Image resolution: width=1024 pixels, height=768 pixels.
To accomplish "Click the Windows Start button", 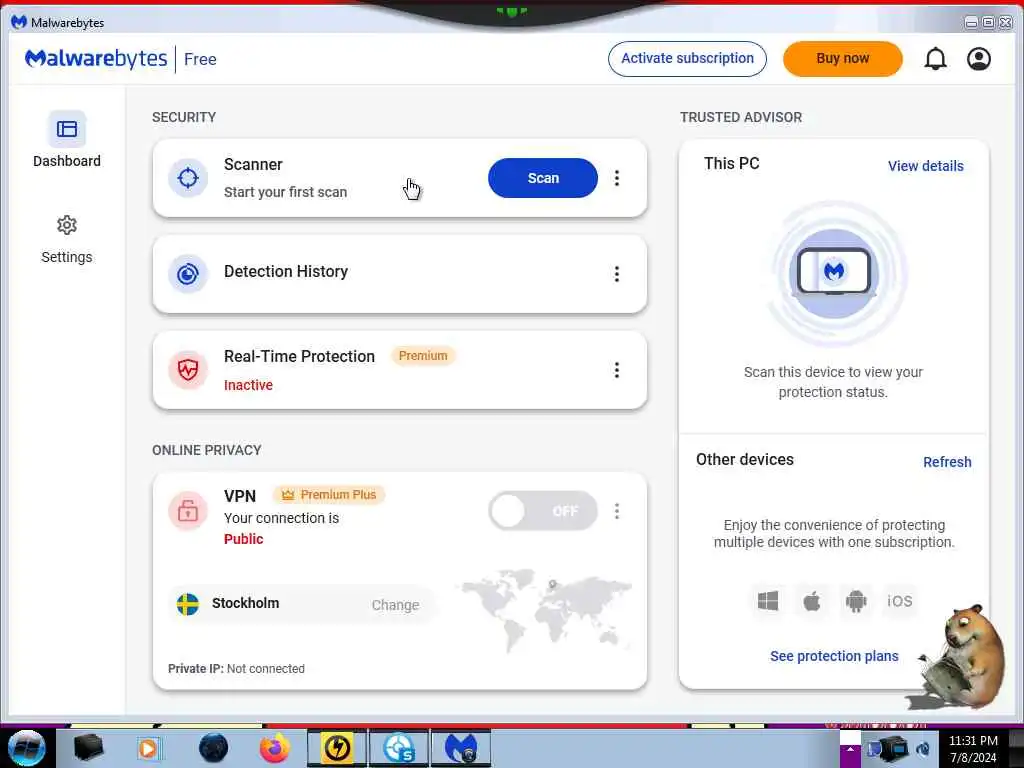I will click(26, 748).
